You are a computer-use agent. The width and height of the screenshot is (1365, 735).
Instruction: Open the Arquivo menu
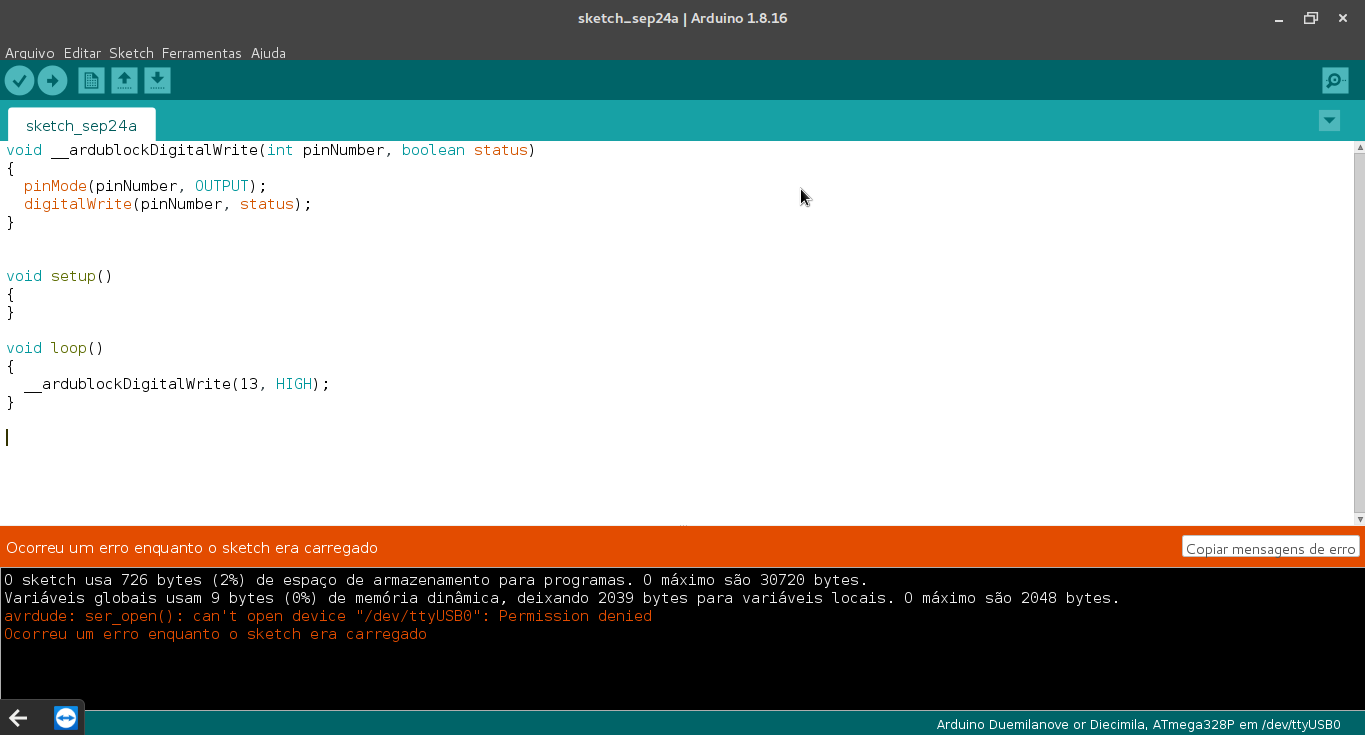30,53
